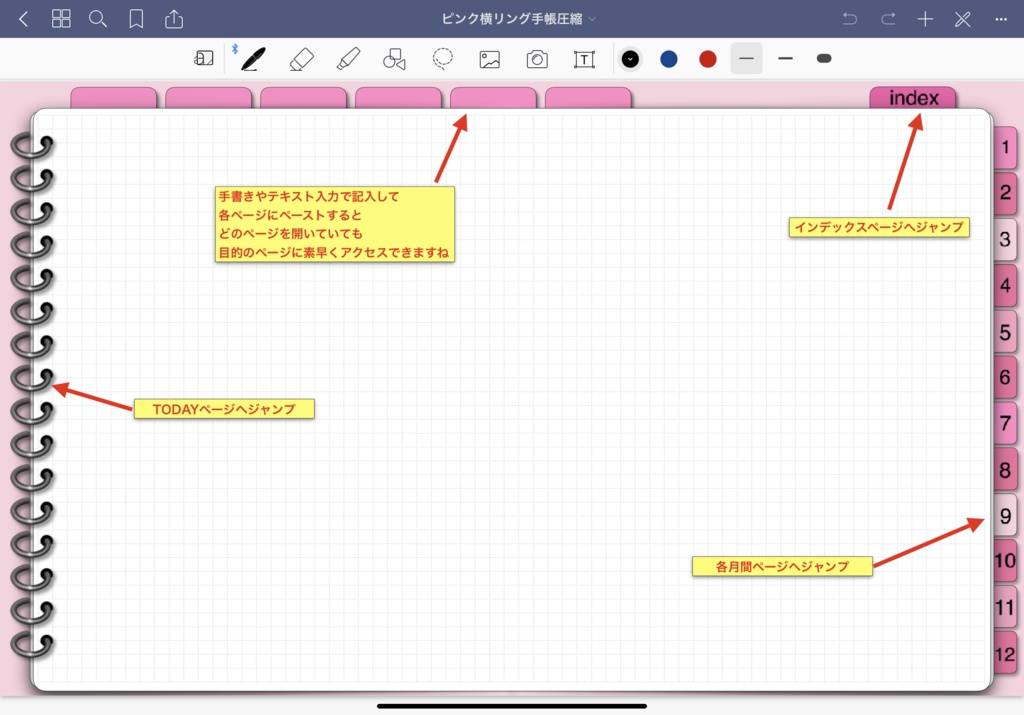Open the more options ellipsis menu
The width and height of the screenshot is (1024, 715).
(1002, 18)
